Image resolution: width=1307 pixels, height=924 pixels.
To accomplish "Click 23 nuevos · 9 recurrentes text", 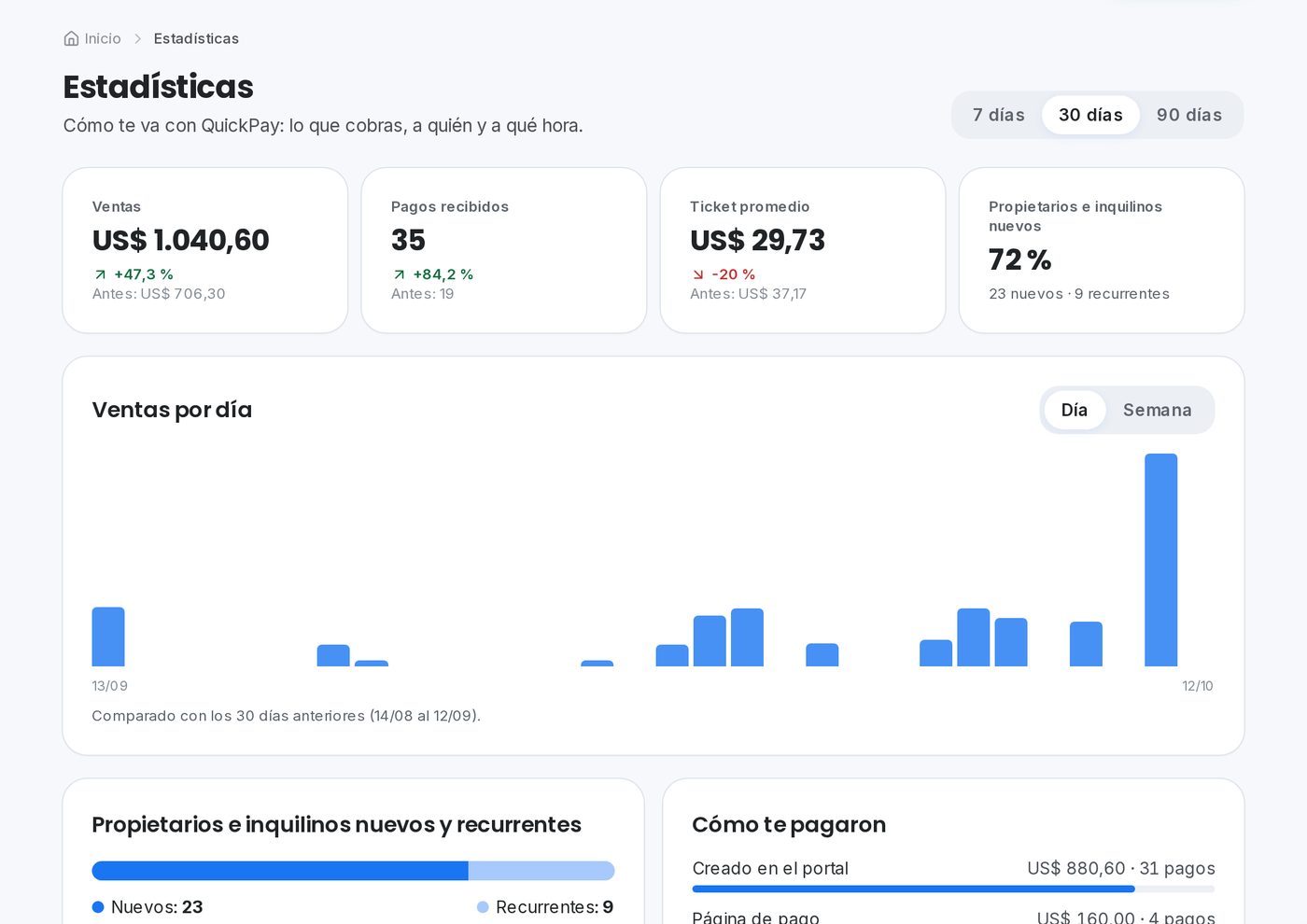I will [x=1079, y=294].
